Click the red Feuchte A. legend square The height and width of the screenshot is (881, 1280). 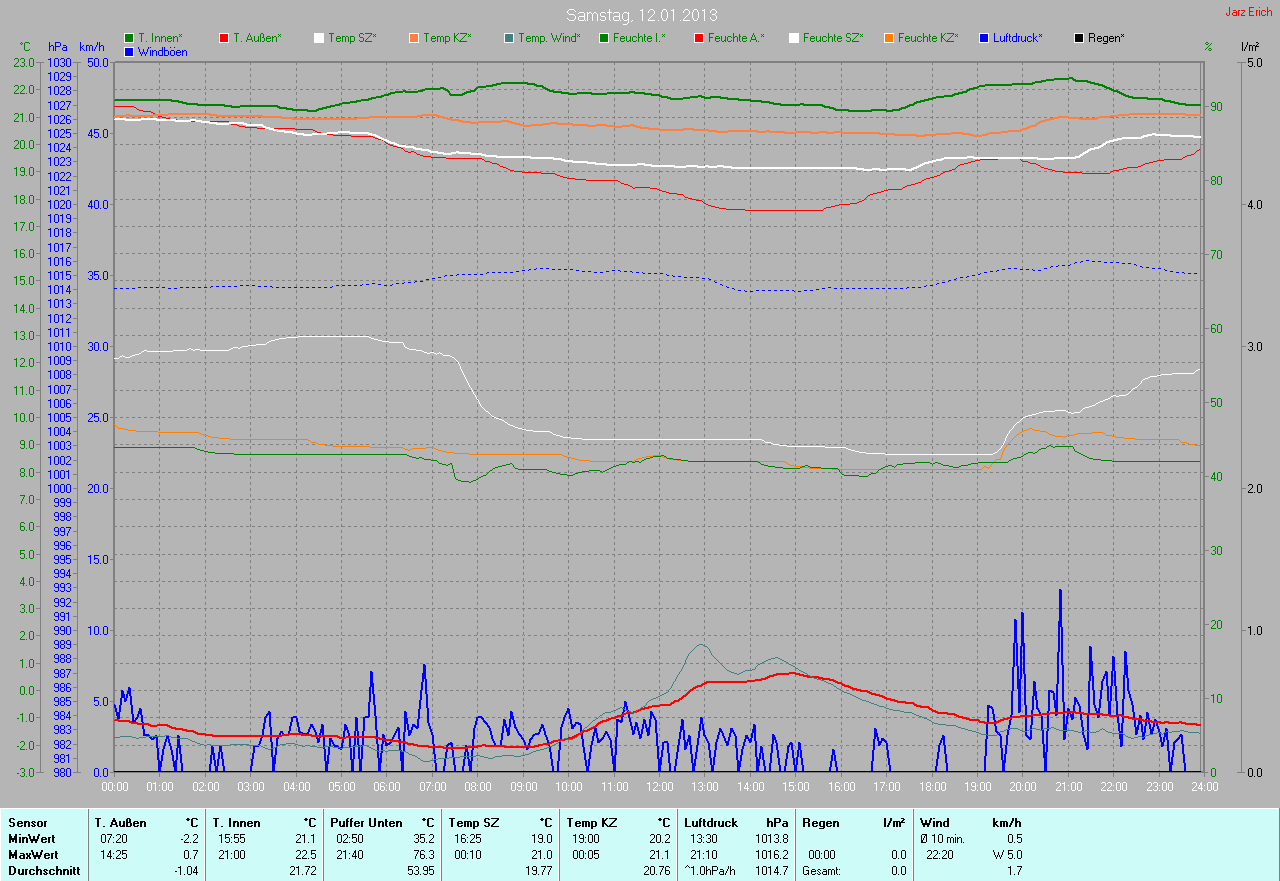click(699, 38)
